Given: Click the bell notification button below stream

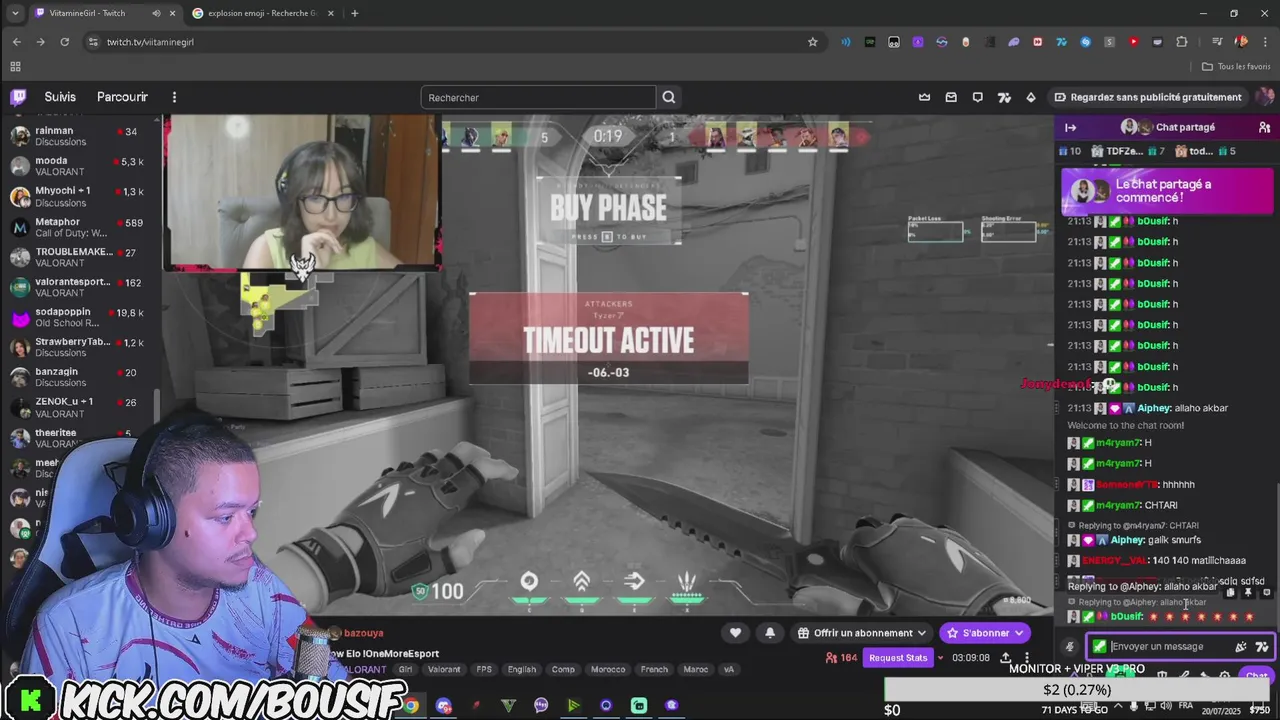Looking at the screenshot, I should click(770, 632).
